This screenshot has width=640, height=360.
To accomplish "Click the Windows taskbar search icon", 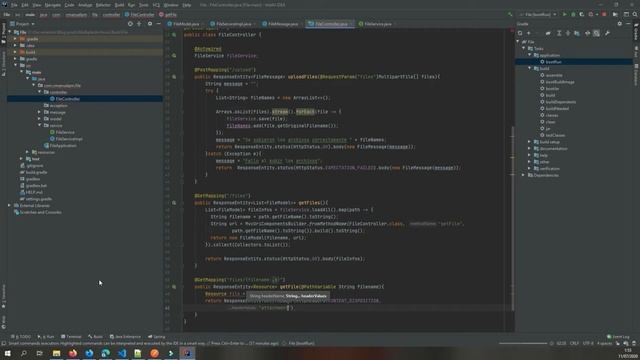I will point(24,353).
